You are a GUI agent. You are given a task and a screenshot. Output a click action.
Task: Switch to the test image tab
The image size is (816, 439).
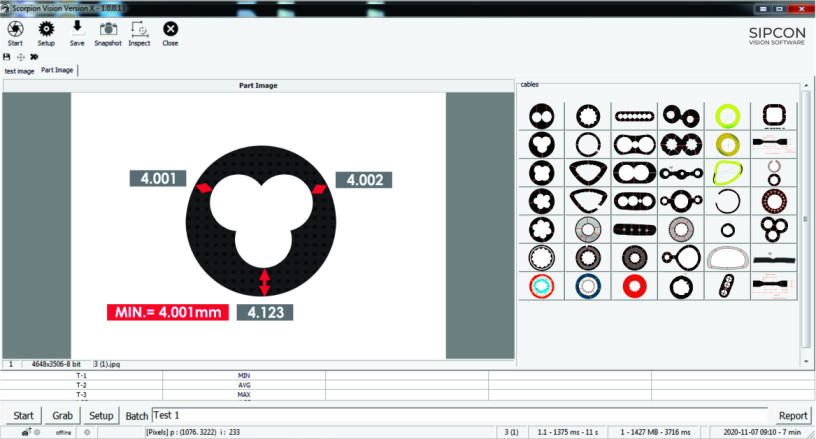tap(19, 70)
